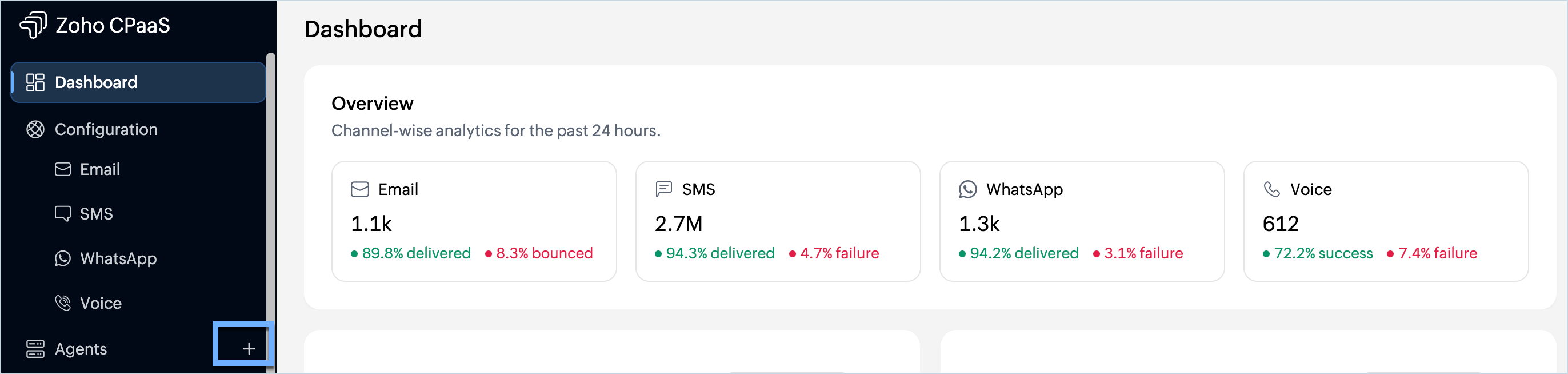Click the envelope icon in Email card
This screenshot has height=374, width=1568.
click(x=360, y=189)
